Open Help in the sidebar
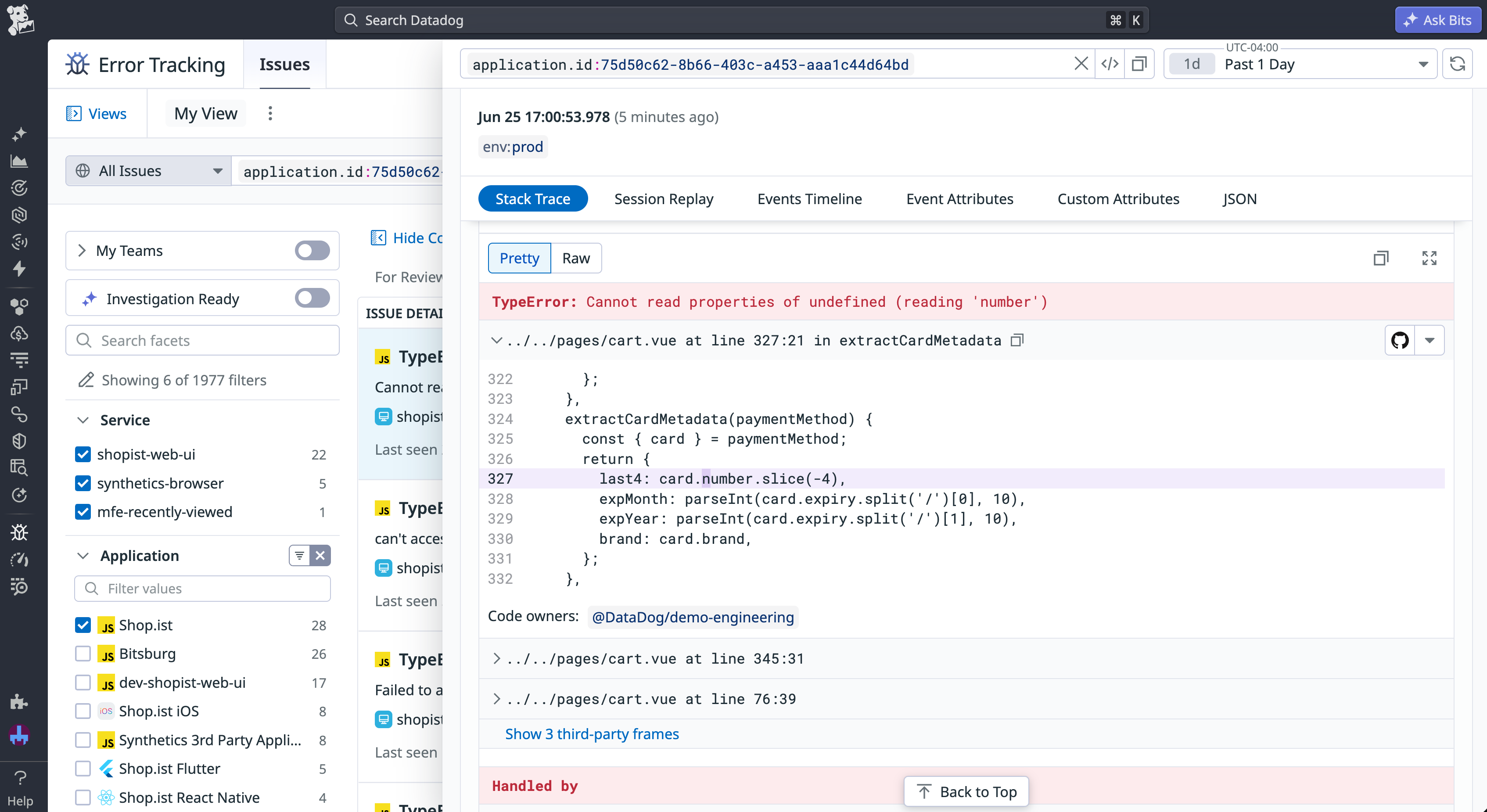Screen dimensions: 1487x812 coord(20,789)
